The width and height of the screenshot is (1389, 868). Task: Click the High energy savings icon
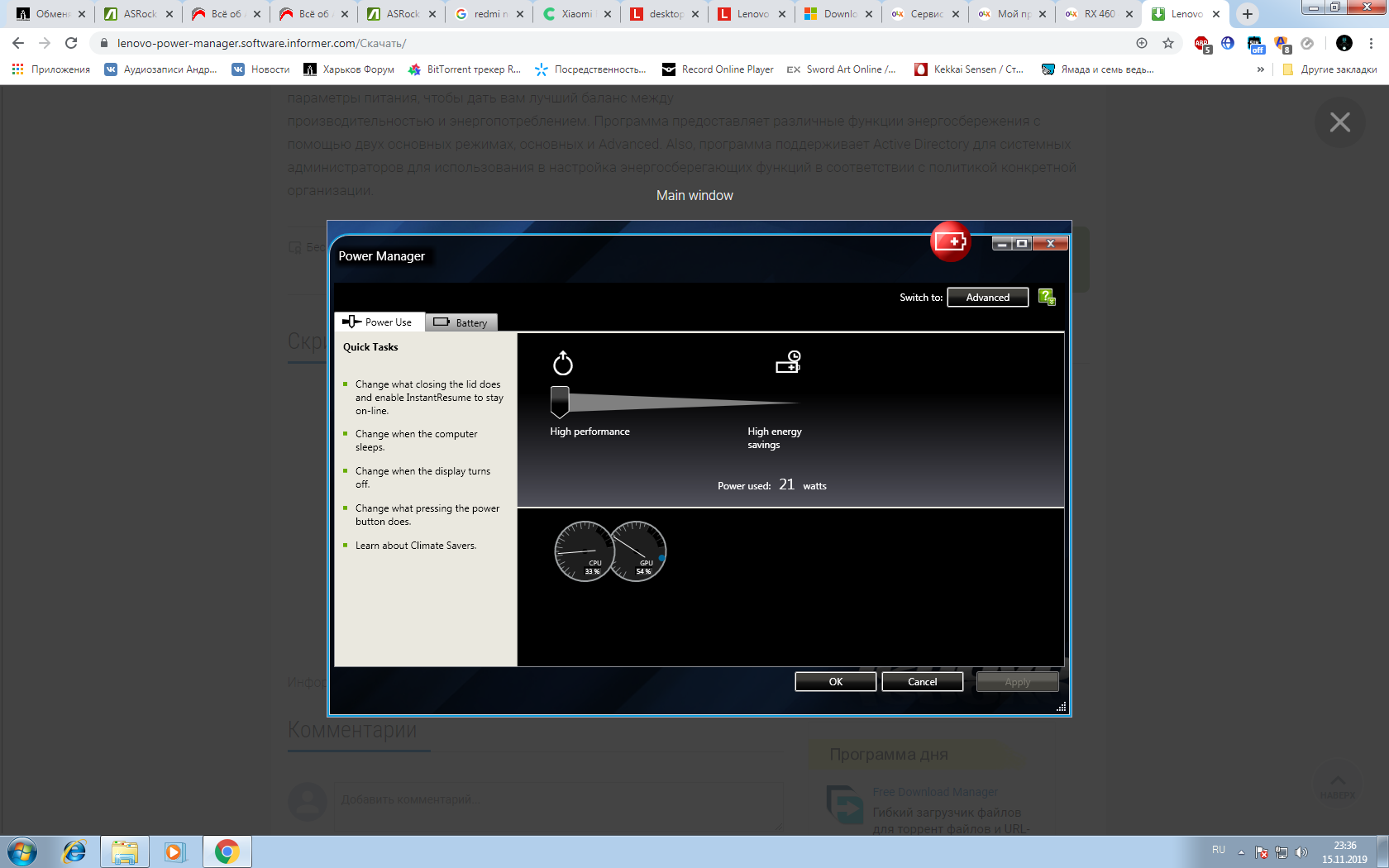[788, 362]
